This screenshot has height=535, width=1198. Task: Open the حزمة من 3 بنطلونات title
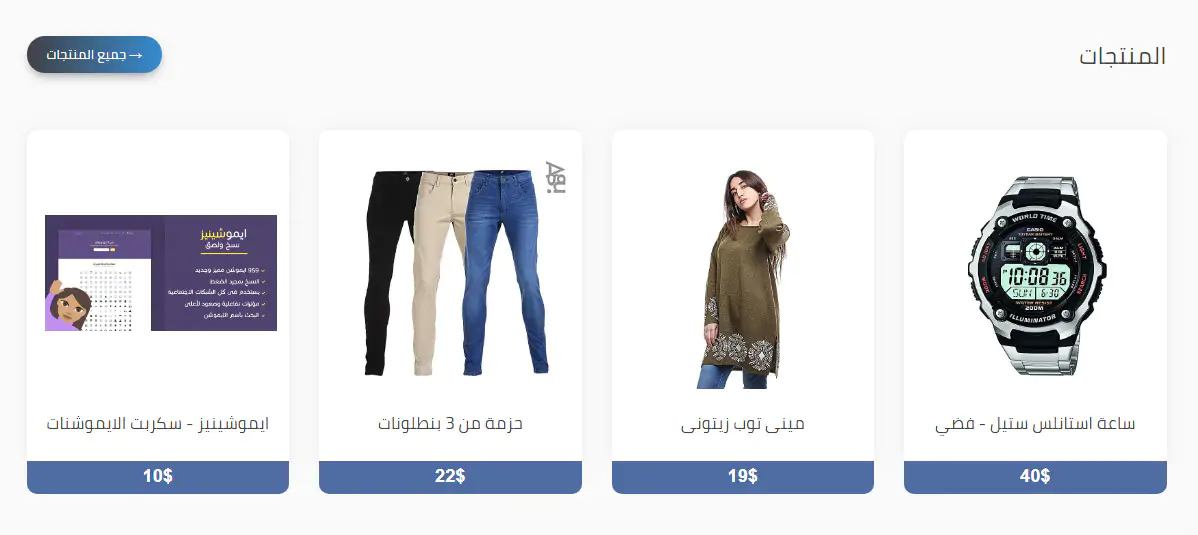click(x=450, y=423)
